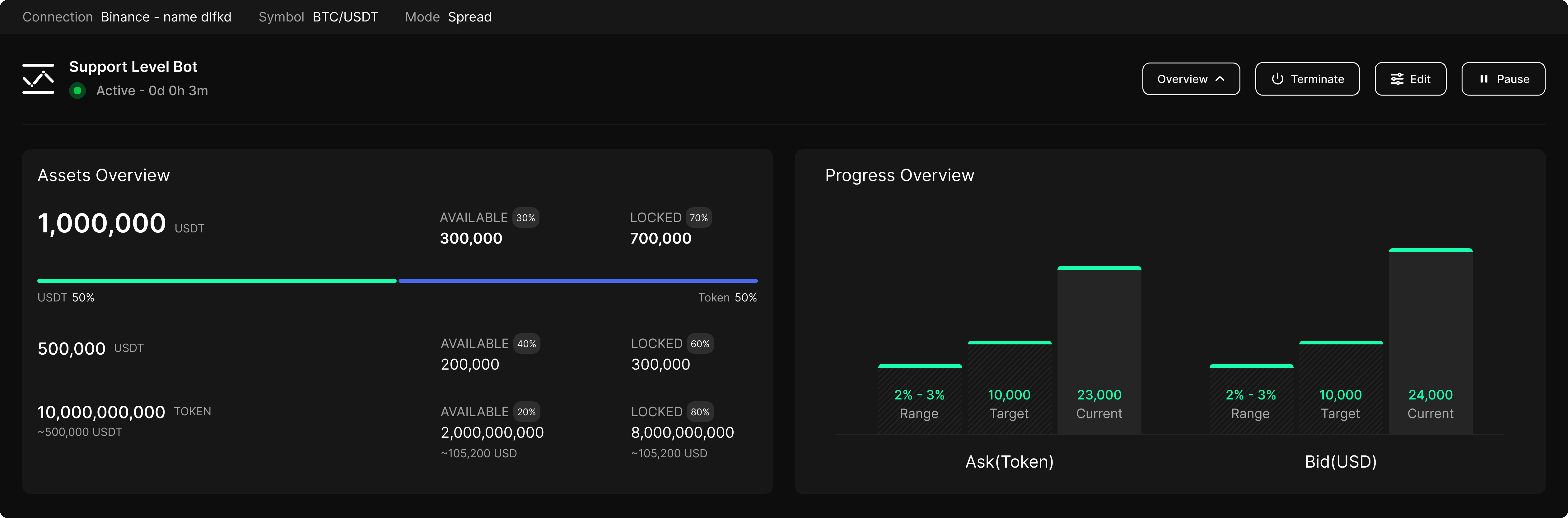Image resolution: width=1568 pixels, height=518 pixels.
Task: Click the sliders icon on the Edit button
Action: pos(1397,78)
